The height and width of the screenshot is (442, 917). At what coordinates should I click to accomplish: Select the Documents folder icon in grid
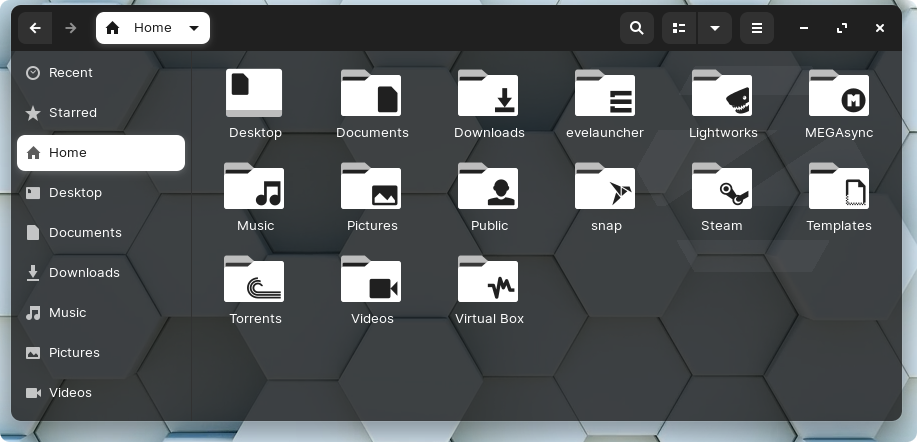[x=371, y=93]
